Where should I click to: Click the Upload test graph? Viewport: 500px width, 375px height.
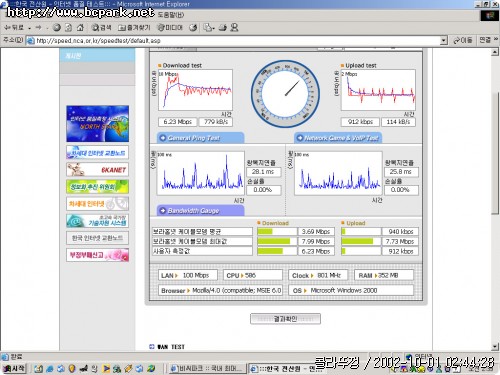point(378,90)
